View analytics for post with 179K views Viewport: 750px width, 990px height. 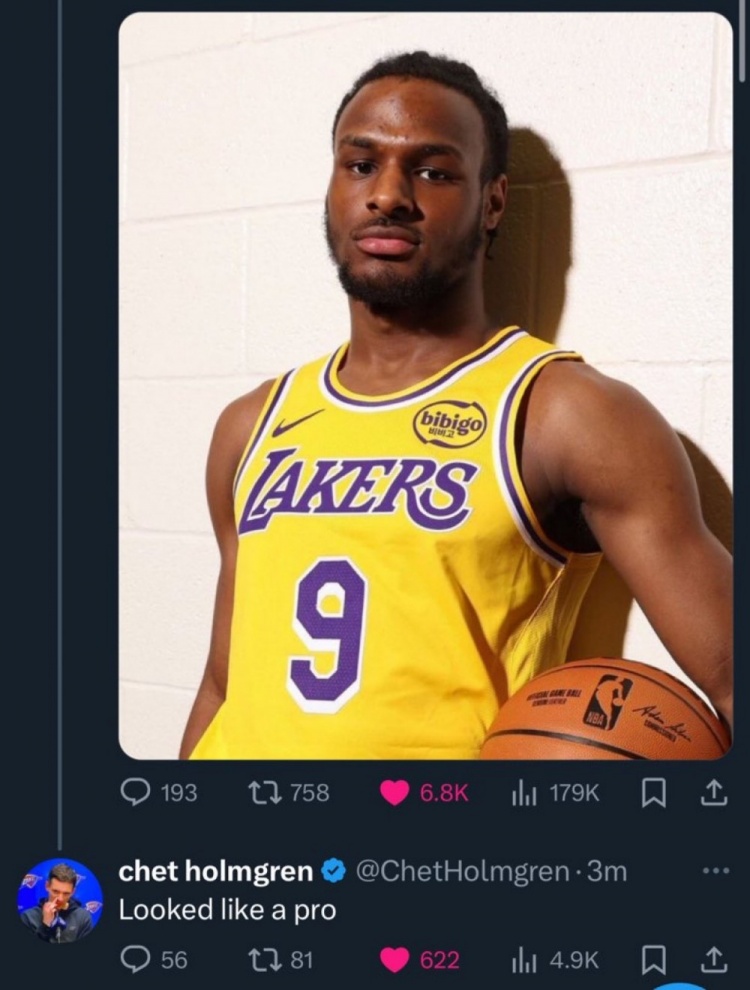(522, 792)
